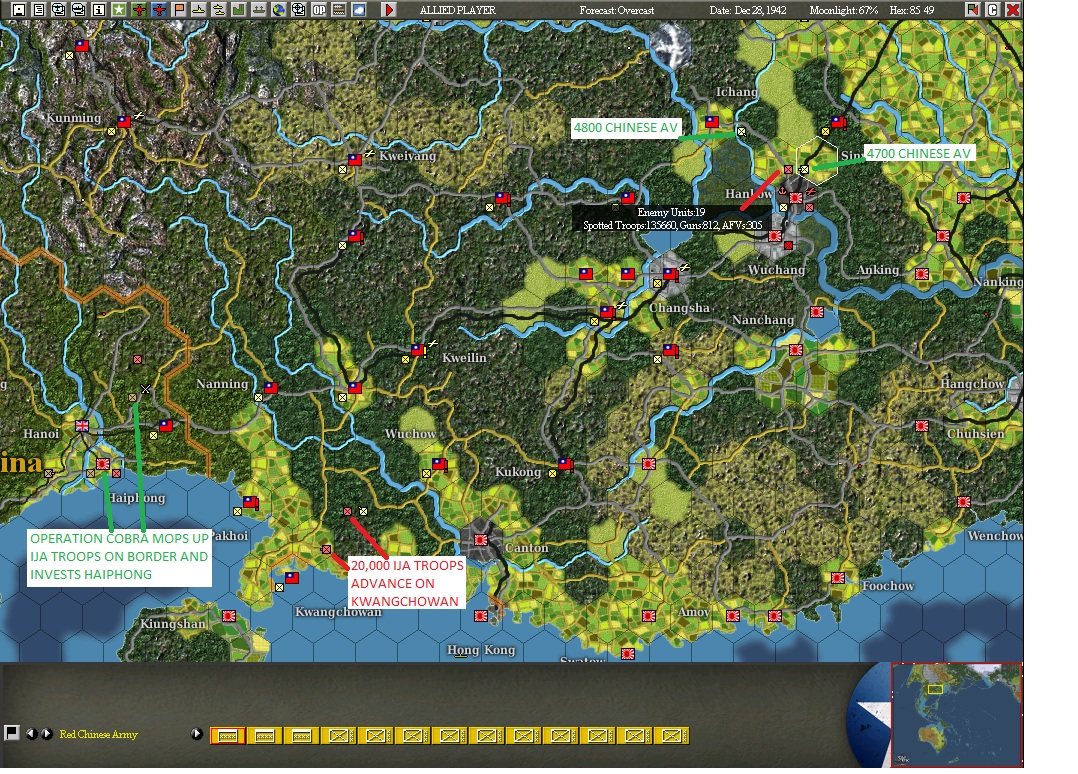This screenshot has height=774, width=1078.
Task: Click the 'Moonlight: 67%' status text
Action: pyautogui.click(x=844, y=10)
